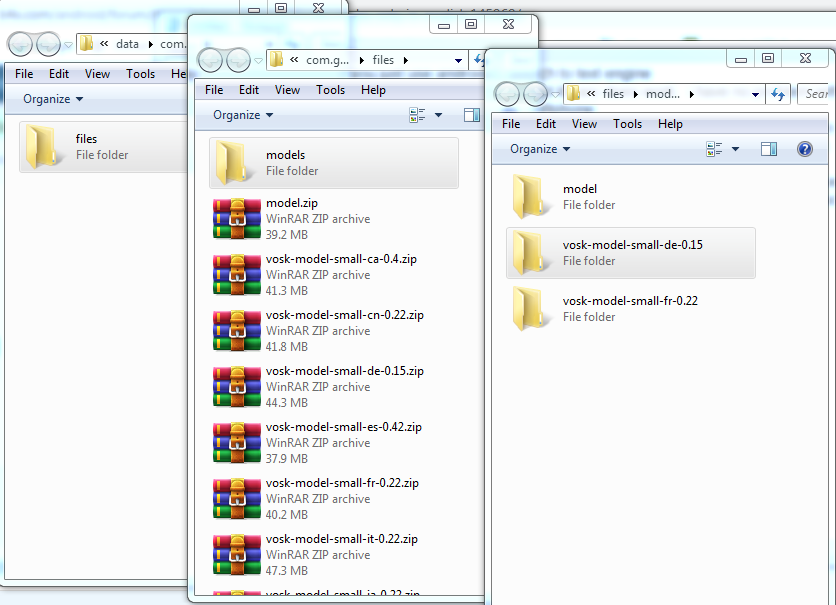Open address history dropdown in middle window

click(458, 60)
